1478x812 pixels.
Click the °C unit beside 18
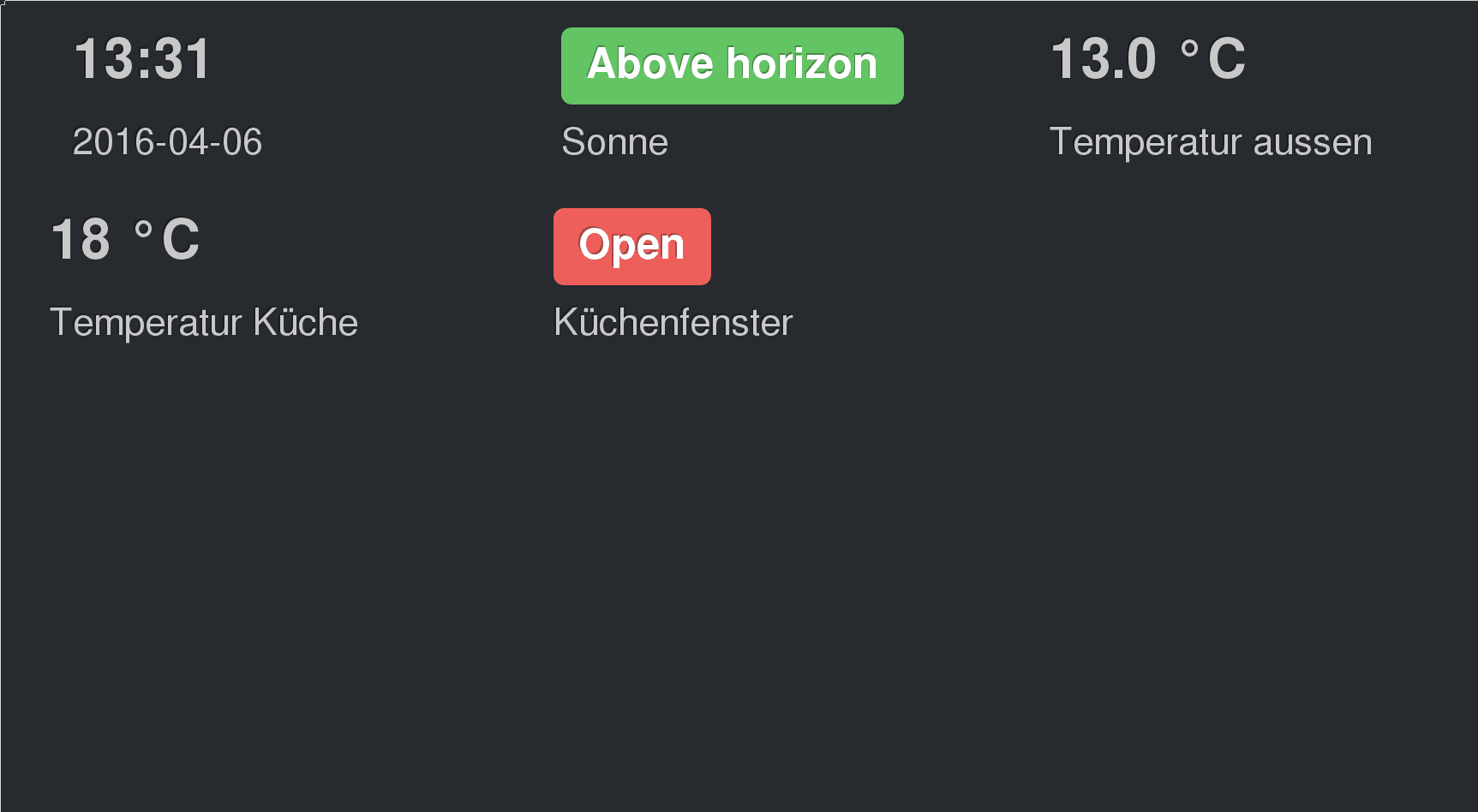click(x=167, y=240)
